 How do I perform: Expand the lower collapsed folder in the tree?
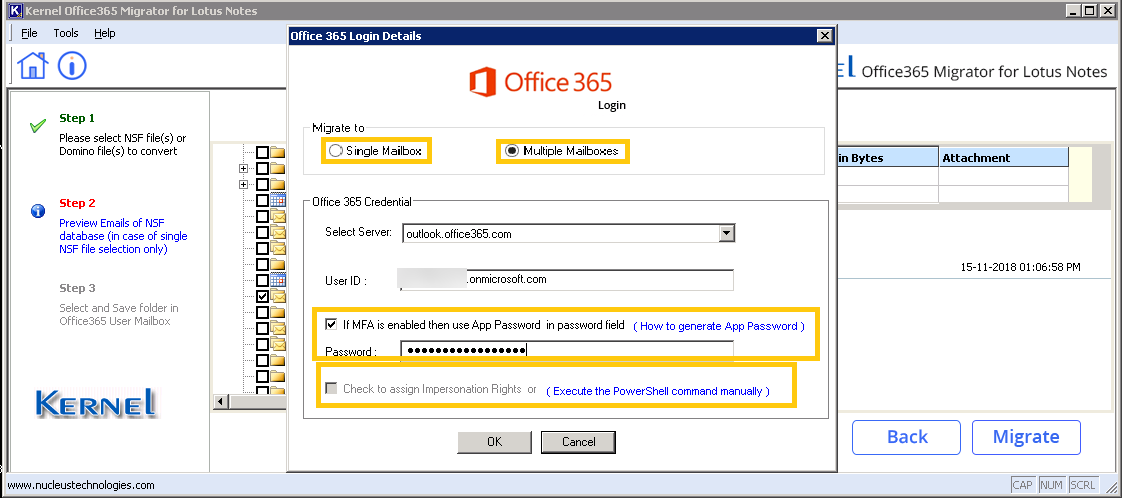[243, 184]
